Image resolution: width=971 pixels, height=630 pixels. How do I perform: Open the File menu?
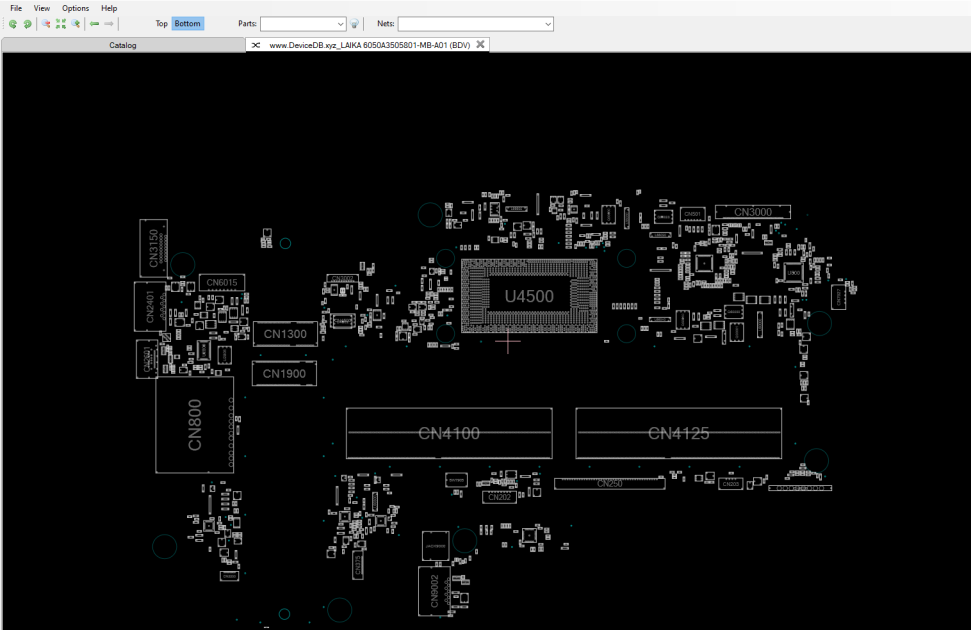click(x=16, y=8)
